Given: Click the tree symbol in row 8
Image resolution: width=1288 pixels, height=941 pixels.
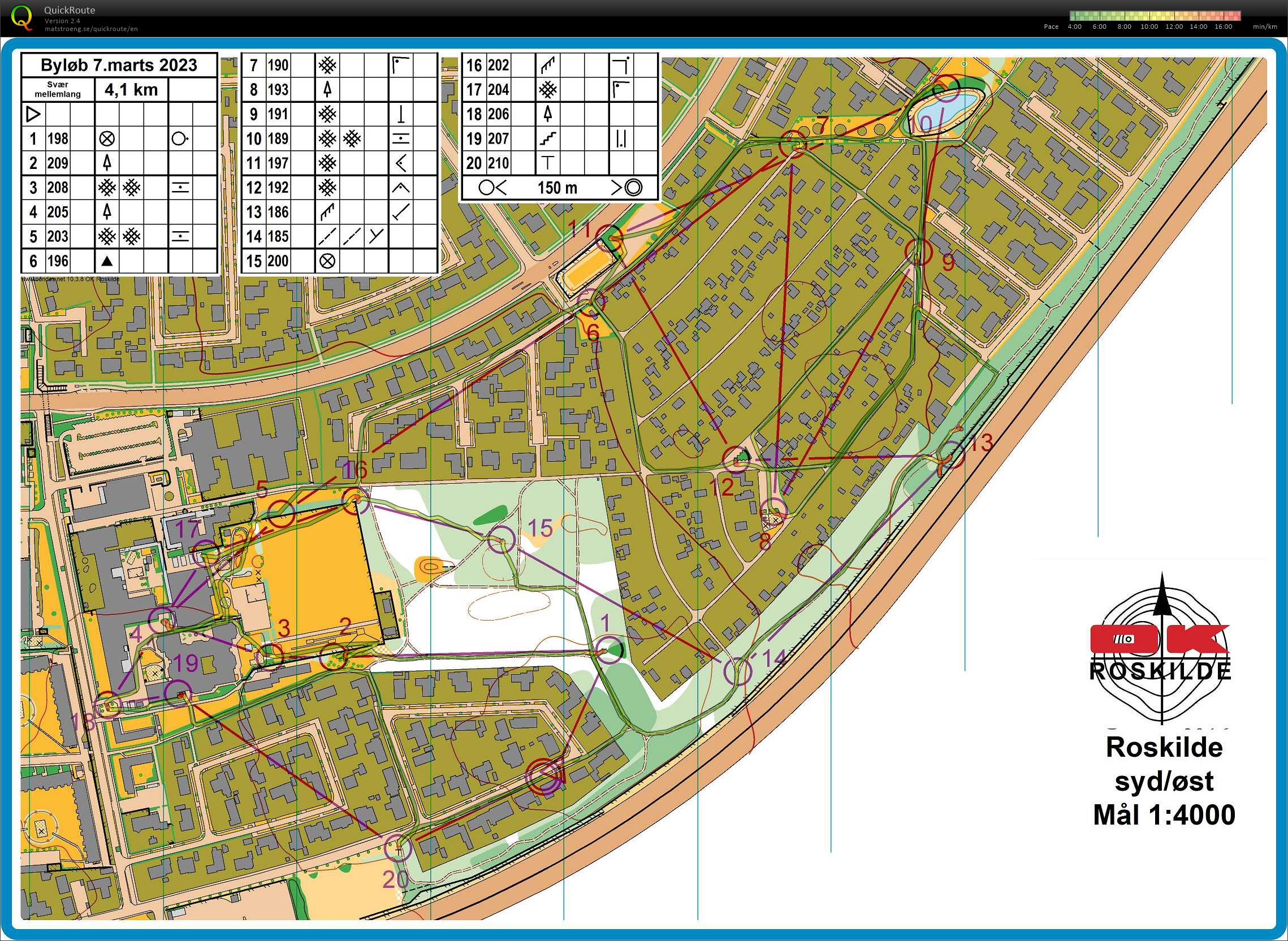Looking at the screenshot, I should [x=327, y=89].
